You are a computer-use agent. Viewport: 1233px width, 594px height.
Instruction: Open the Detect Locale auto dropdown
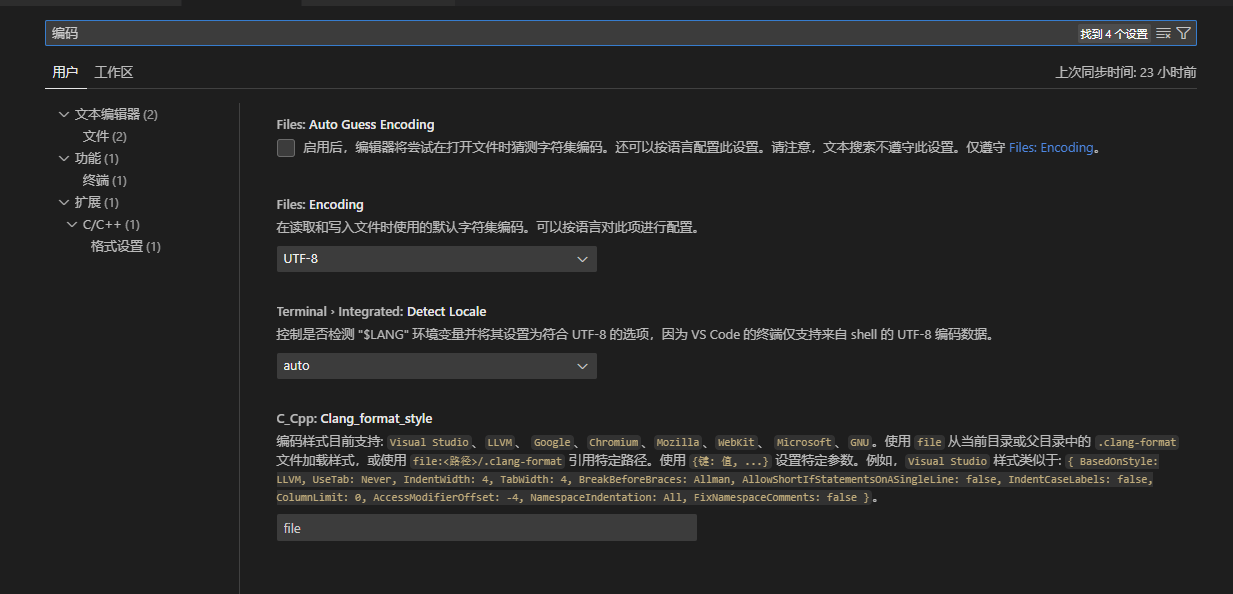pos(436,366)
